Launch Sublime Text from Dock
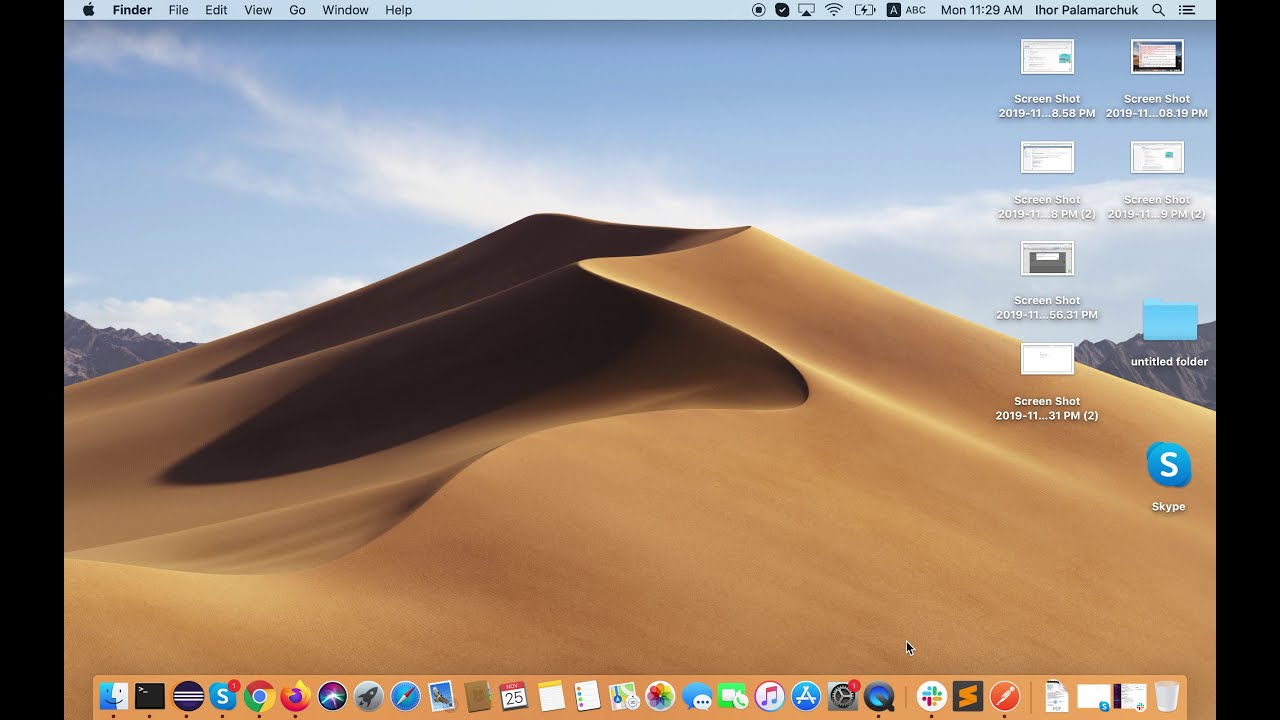1280x720 pixels. coord(968,696)
